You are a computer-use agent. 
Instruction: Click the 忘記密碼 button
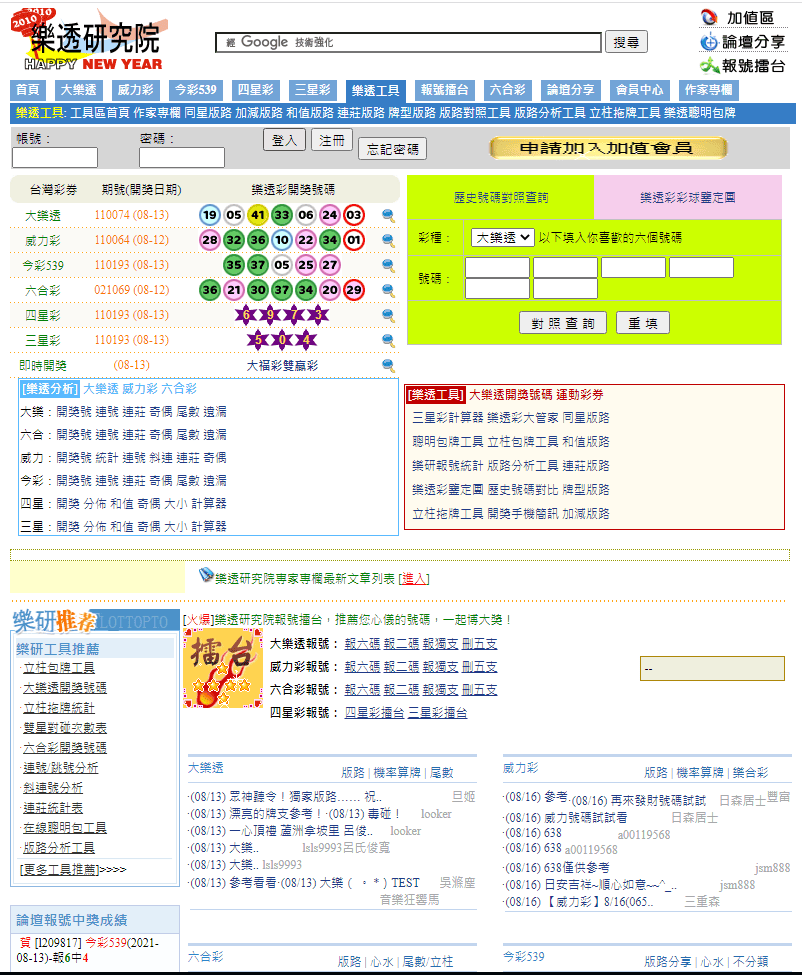pyautogui.click(x=392, y=149)
